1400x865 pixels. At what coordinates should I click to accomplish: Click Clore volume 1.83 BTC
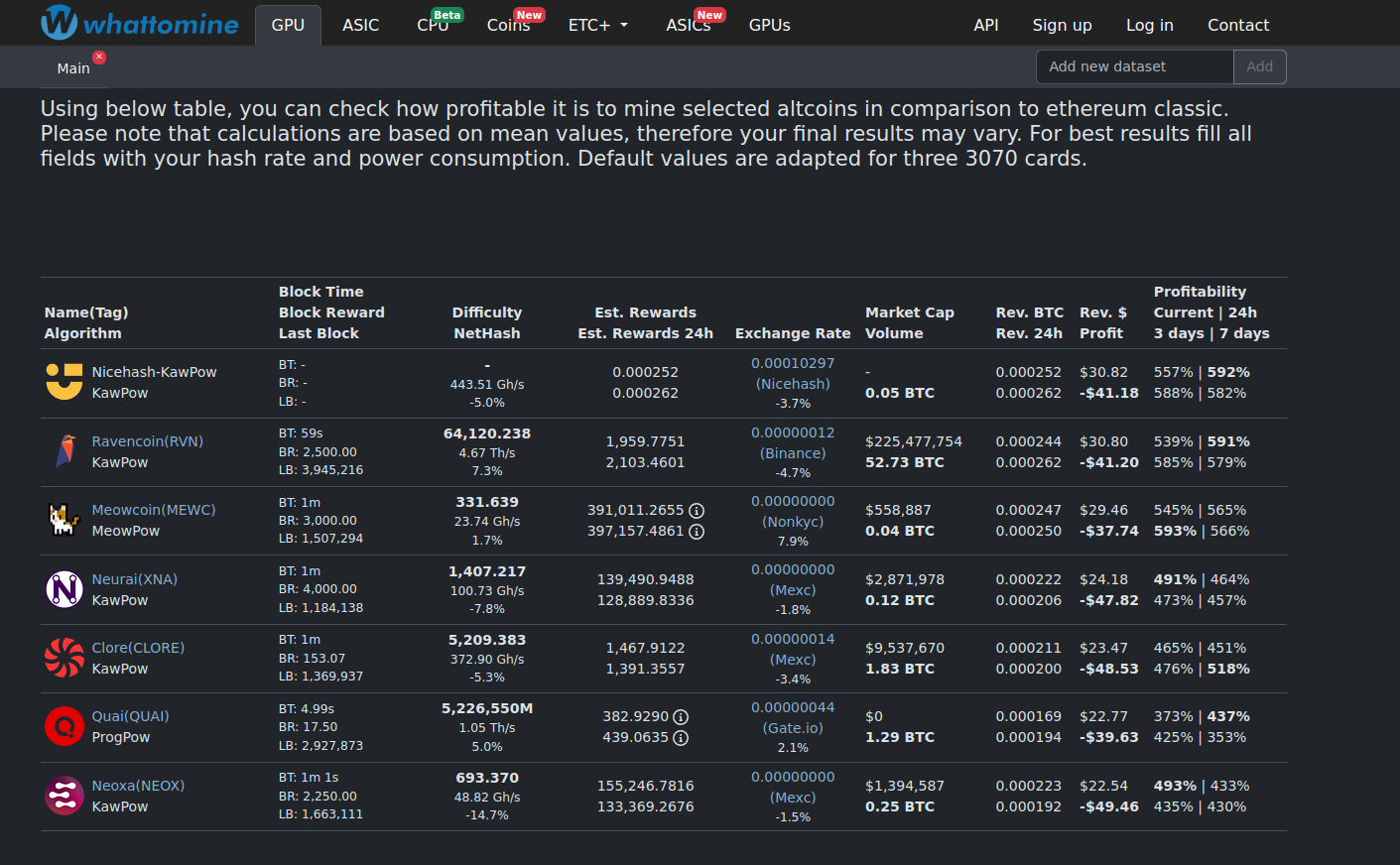(900, 669)
